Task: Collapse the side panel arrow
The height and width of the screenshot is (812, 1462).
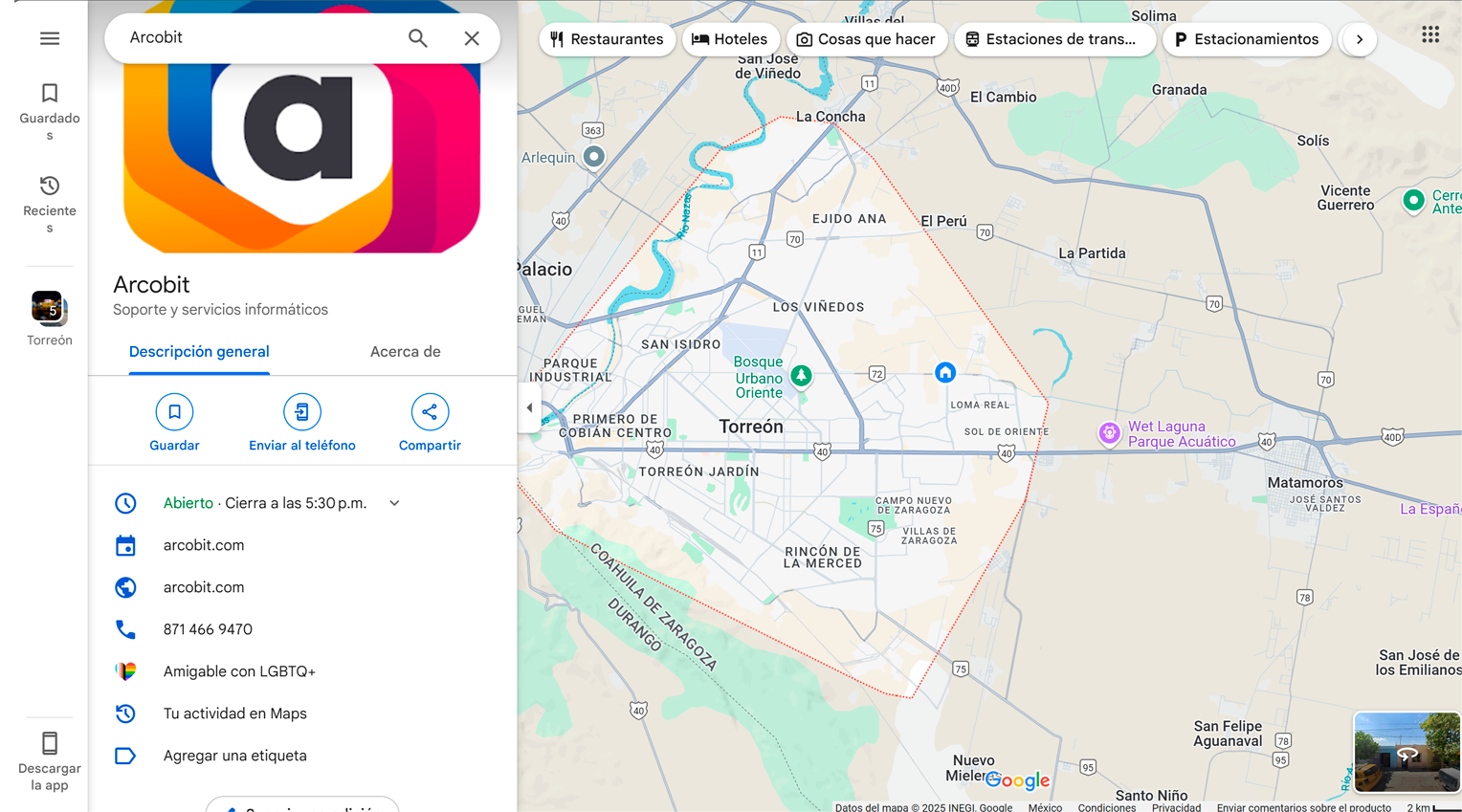Action: coord(529,408)
